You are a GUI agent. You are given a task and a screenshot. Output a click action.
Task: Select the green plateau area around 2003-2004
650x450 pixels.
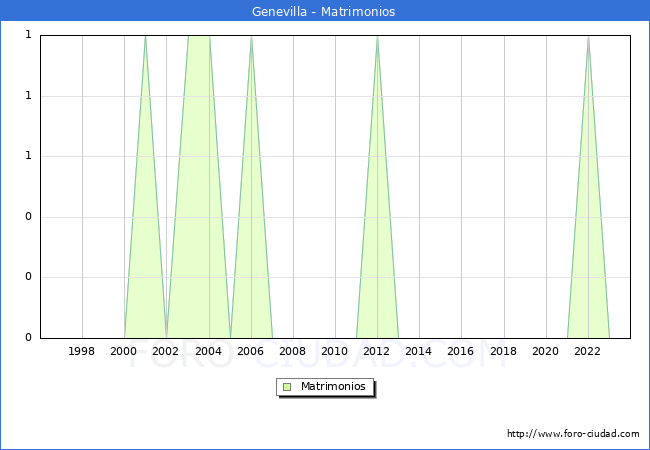198,150
